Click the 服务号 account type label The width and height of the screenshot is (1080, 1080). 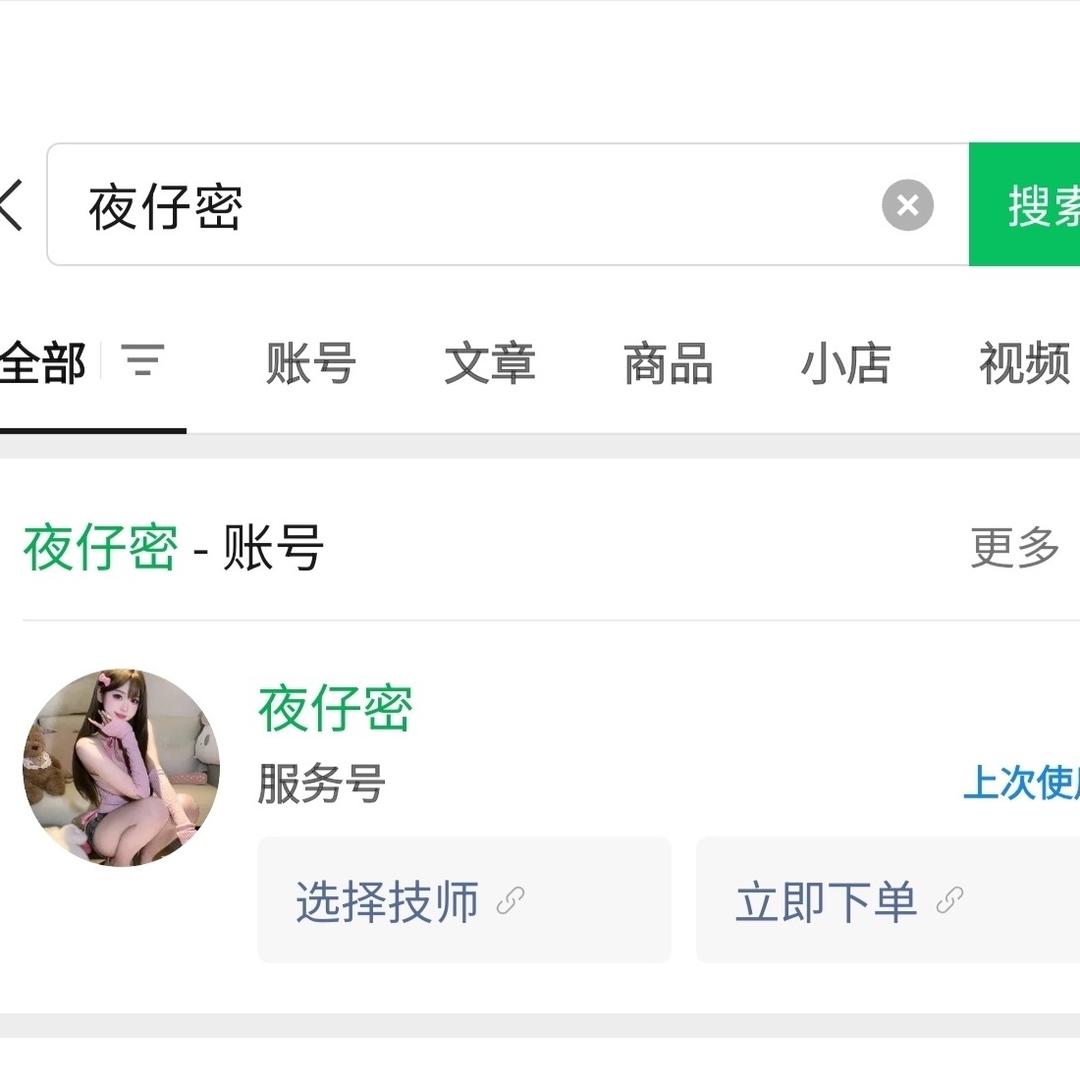click(x=321, y=784)
